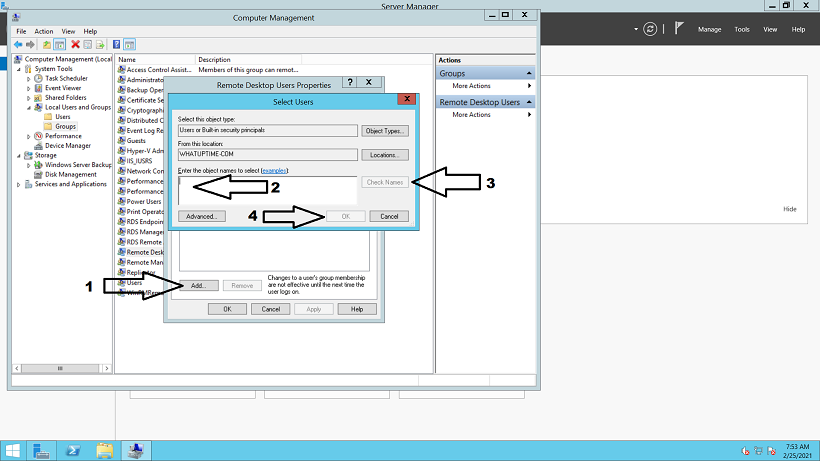The width and height of the screenshot is (820, 461).
Task: Click the Description column header
Action: [248, 60]
